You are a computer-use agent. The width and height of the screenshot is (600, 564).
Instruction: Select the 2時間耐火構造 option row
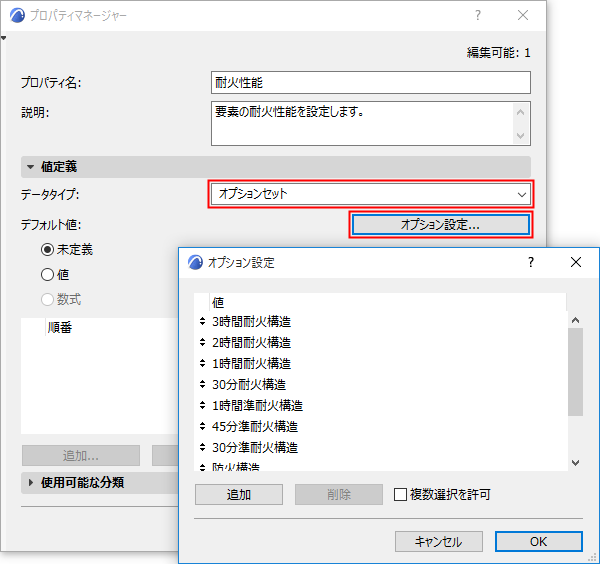coord(381,342)
